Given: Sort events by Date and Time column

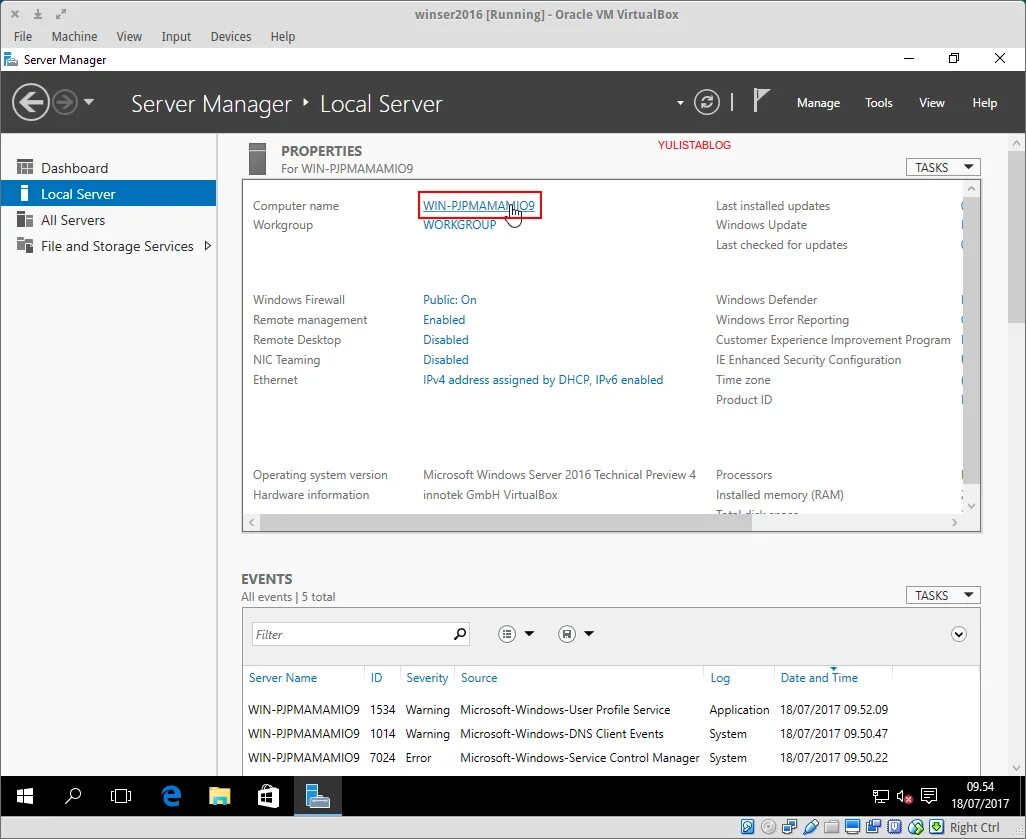Looking at the screenshot, I should tap(819, 678).
